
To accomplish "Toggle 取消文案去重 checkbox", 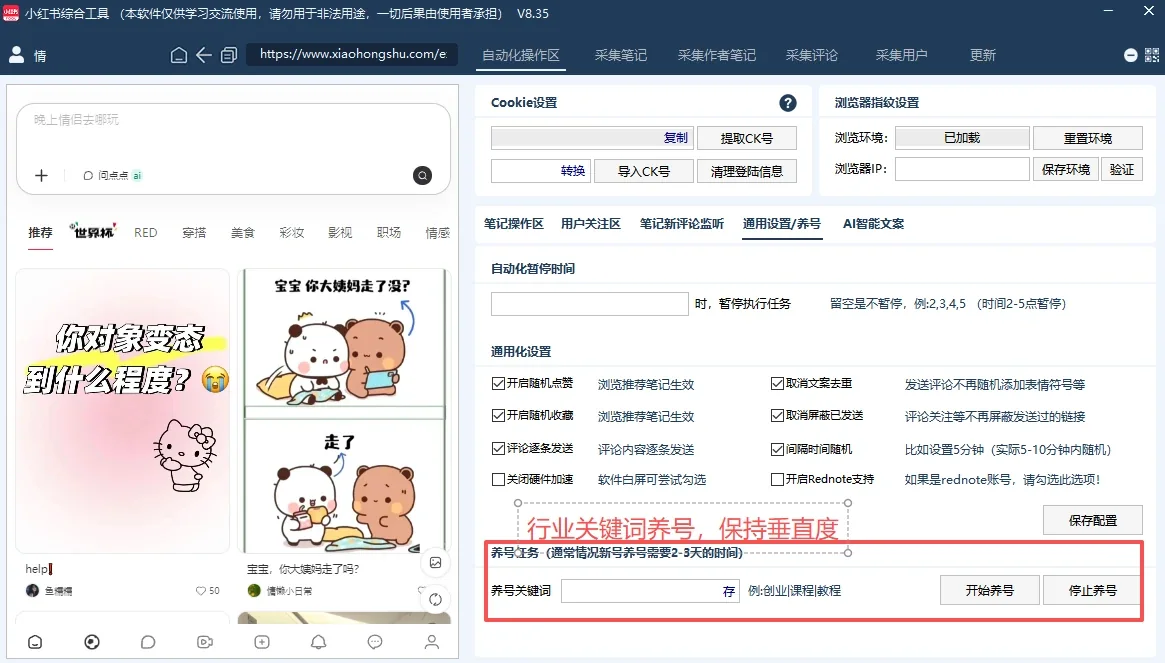I will click(777, 384).
